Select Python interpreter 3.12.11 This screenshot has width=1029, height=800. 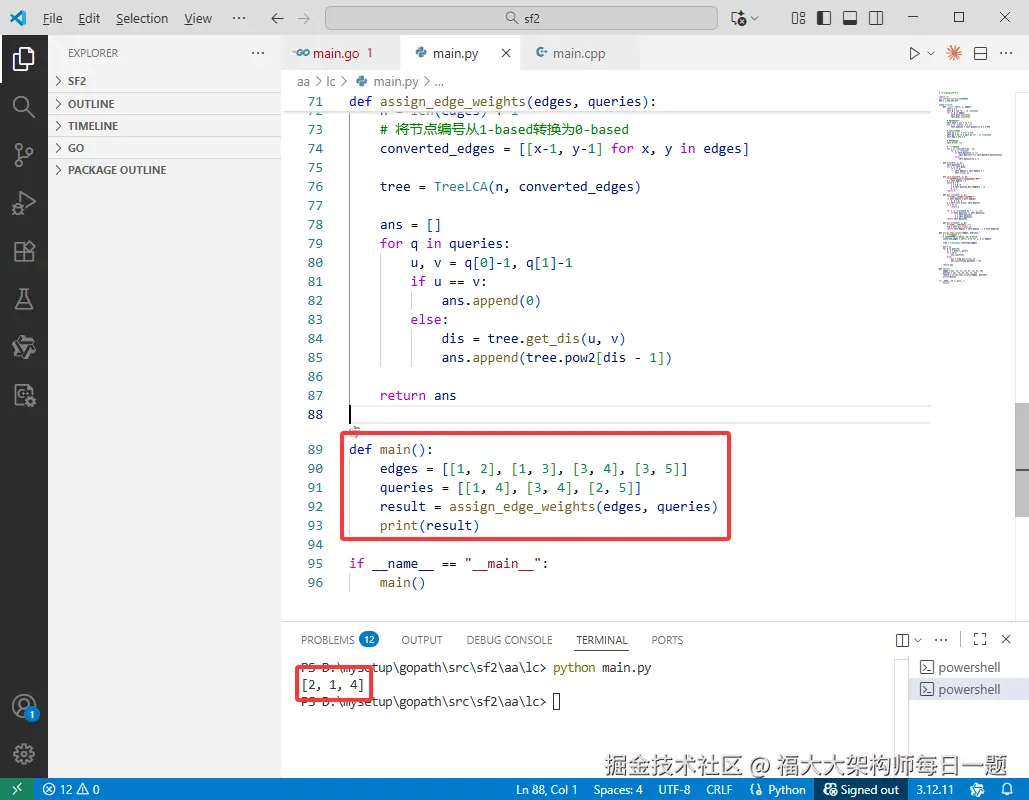(934, 789)
